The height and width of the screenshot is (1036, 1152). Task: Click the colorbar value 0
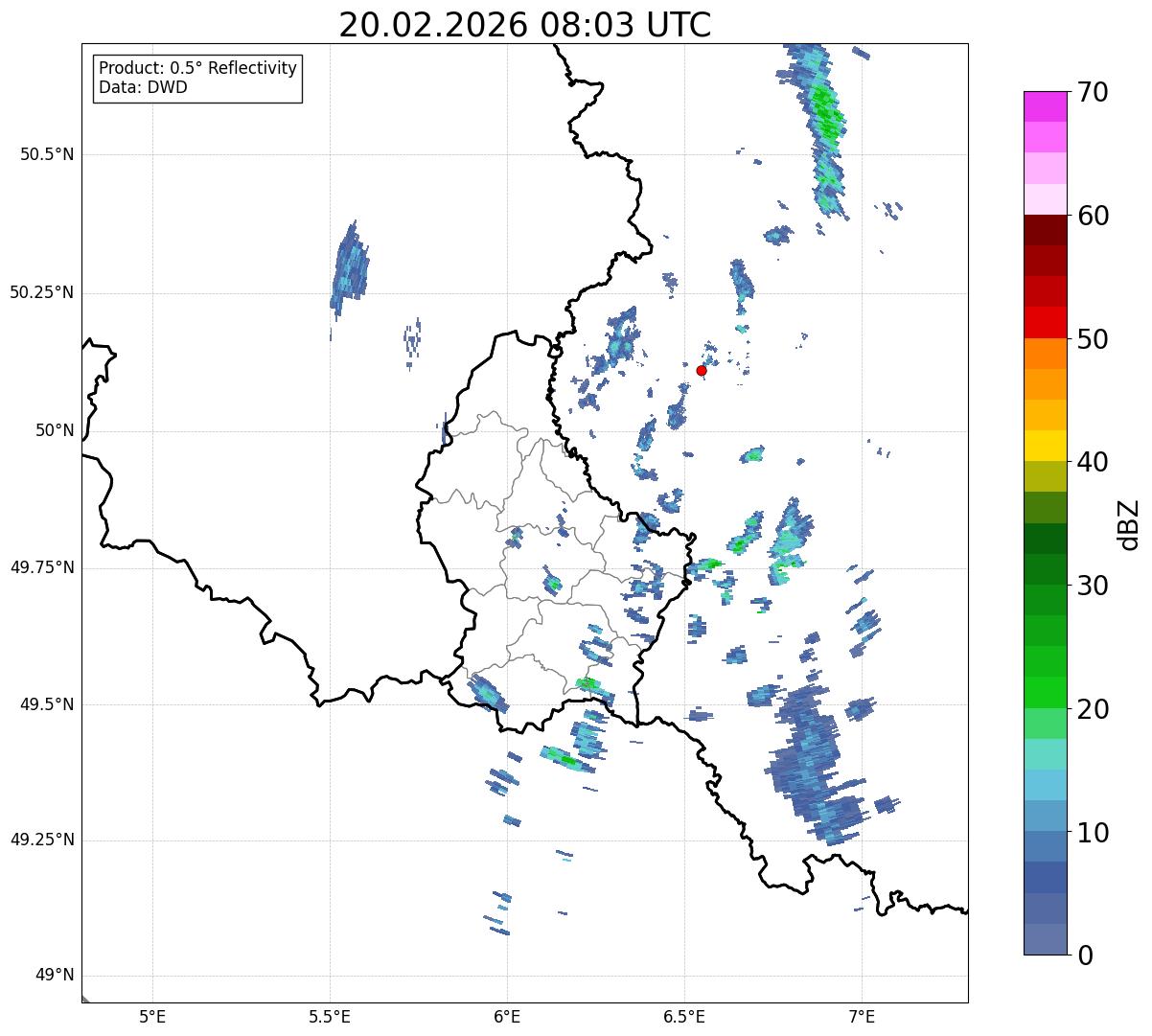click(1085, 955)
